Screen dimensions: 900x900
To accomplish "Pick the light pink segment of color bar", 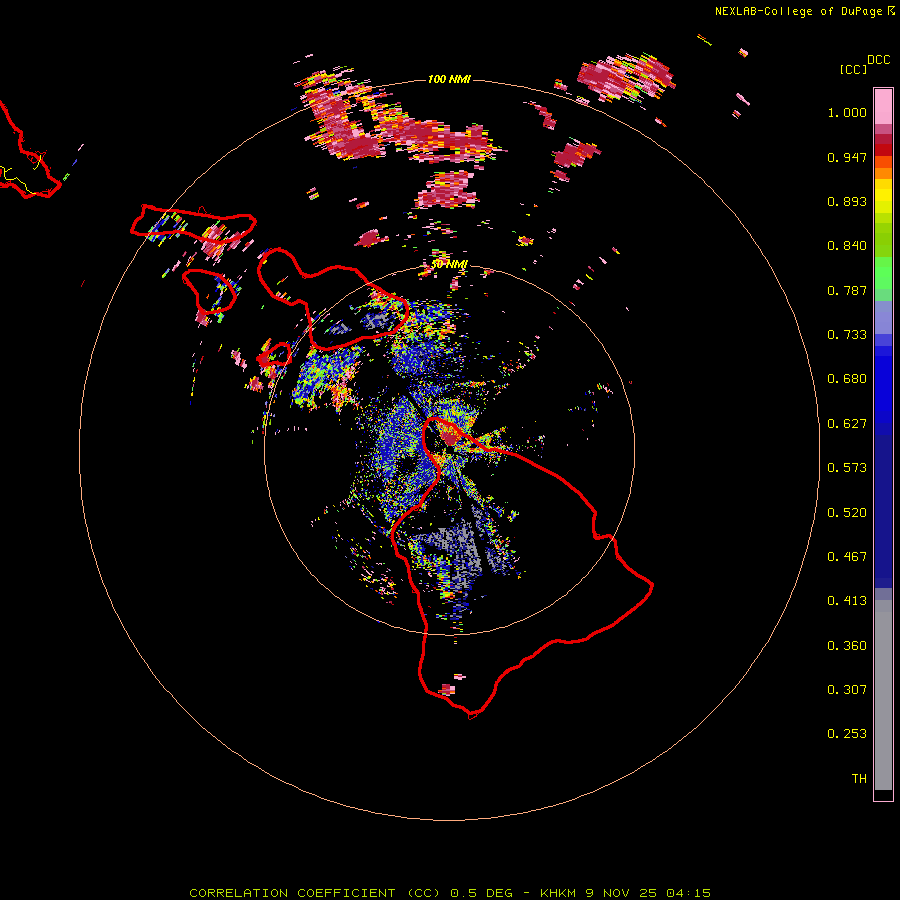I will [x=883, y=106].
